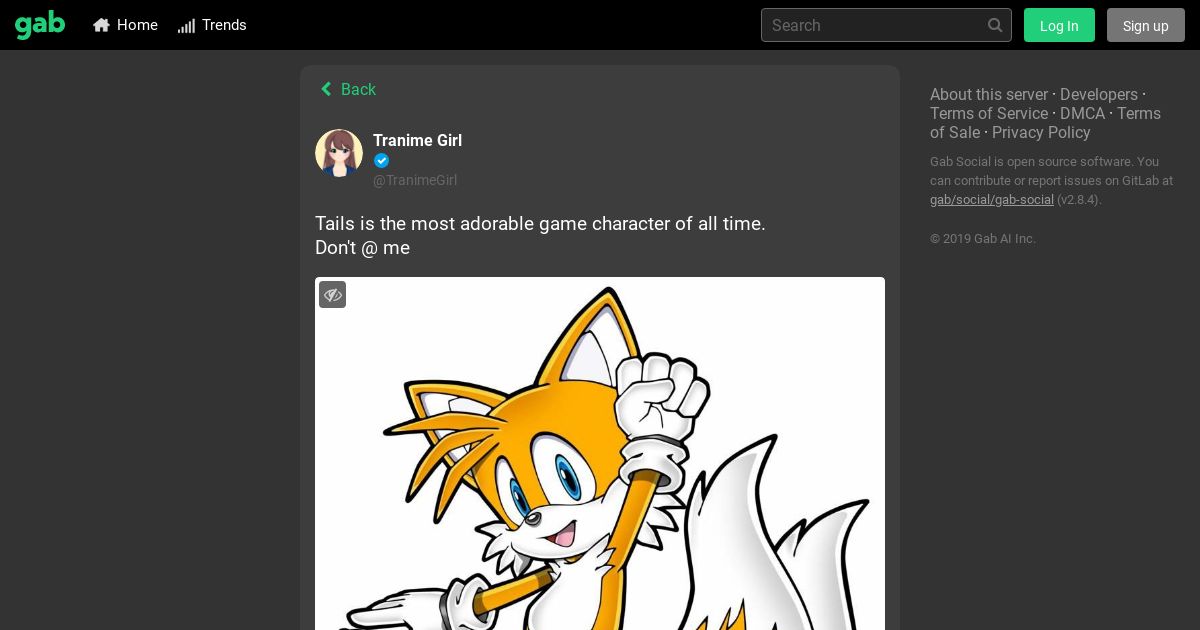Screen dimensions: 1200x630
Task: Click the blue verified badge
Action: click(x=381, y=161)
